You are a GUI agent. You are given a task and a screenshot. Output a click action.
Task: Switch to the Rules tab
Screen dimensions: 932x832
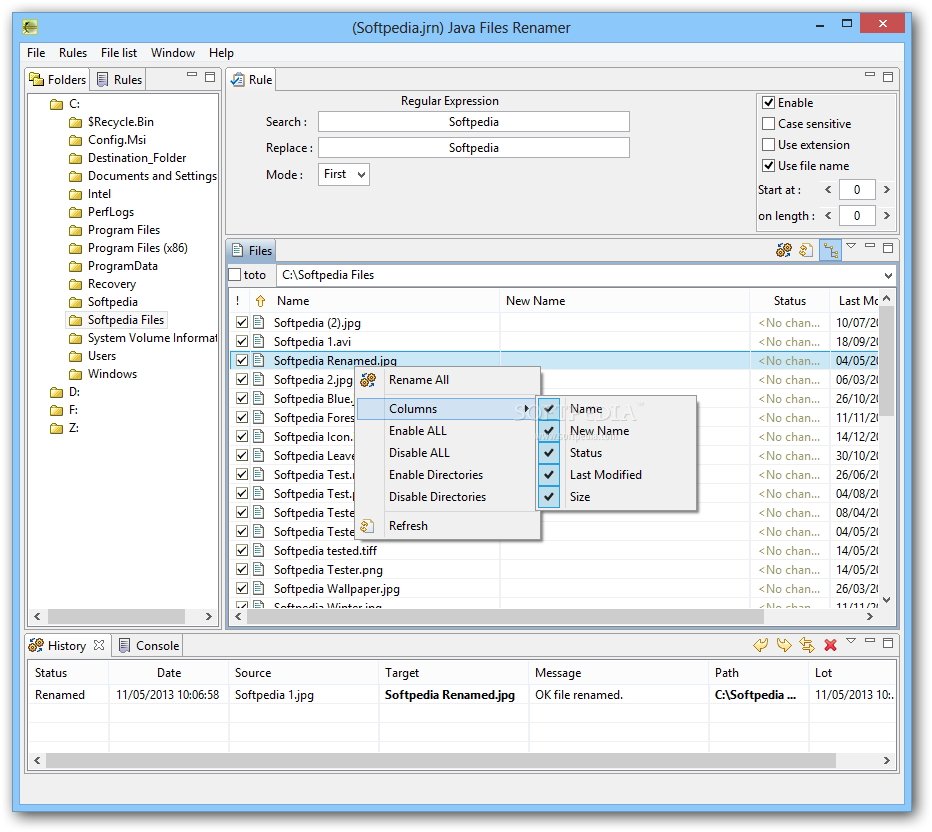tap(120, 80)
